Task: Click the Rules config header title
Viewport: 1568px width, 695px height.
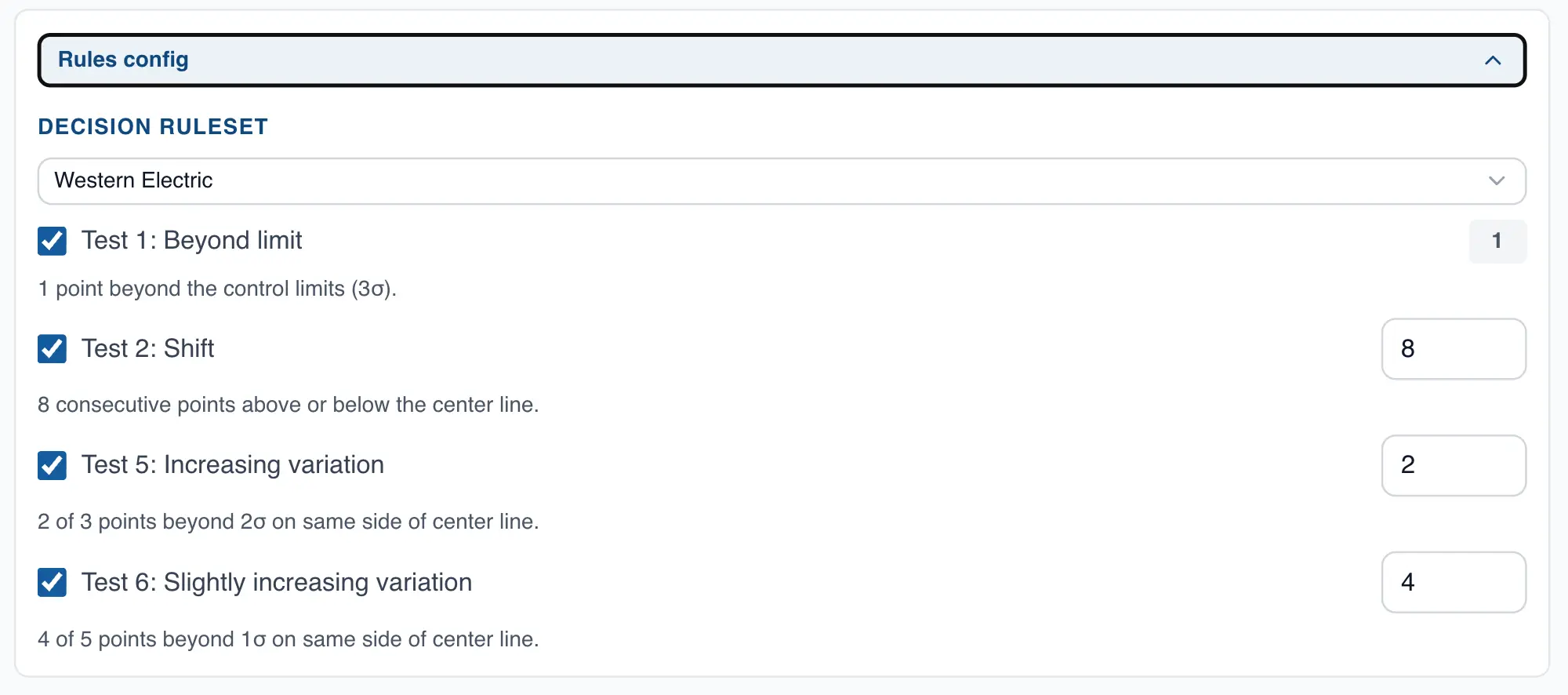Action: point(123,60)
